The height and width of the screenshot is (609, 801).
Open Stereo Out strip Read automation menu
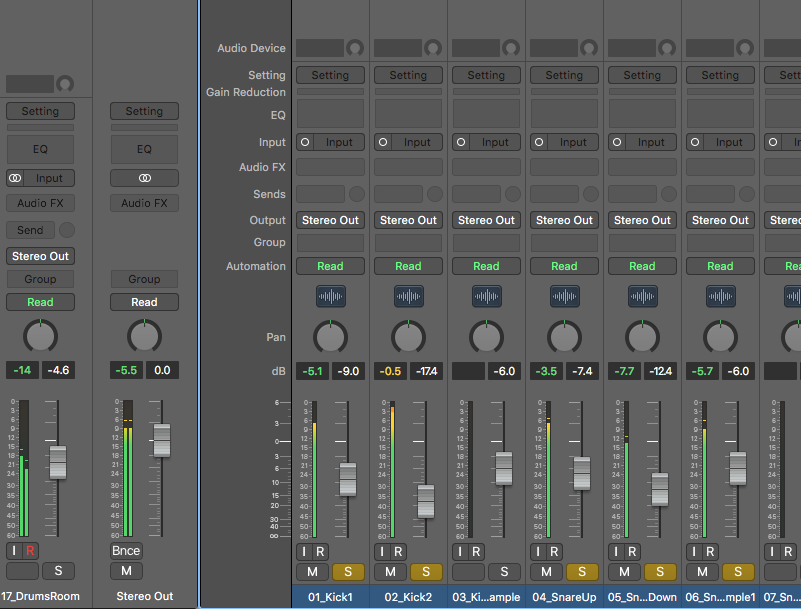[x=145, y=302]
